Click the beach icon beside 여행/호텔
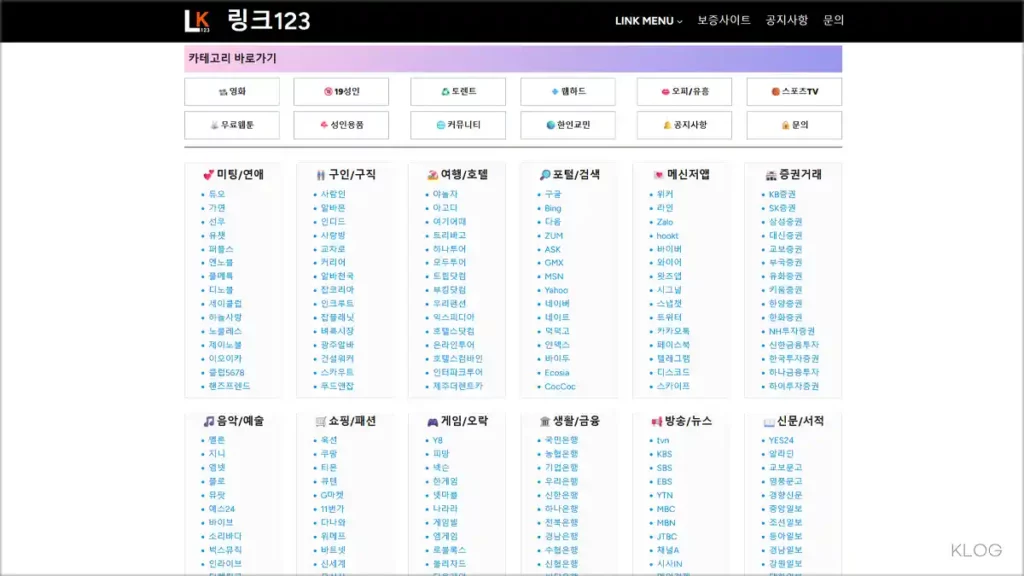This screenshot has height=576, width=1024. (432, 175)
